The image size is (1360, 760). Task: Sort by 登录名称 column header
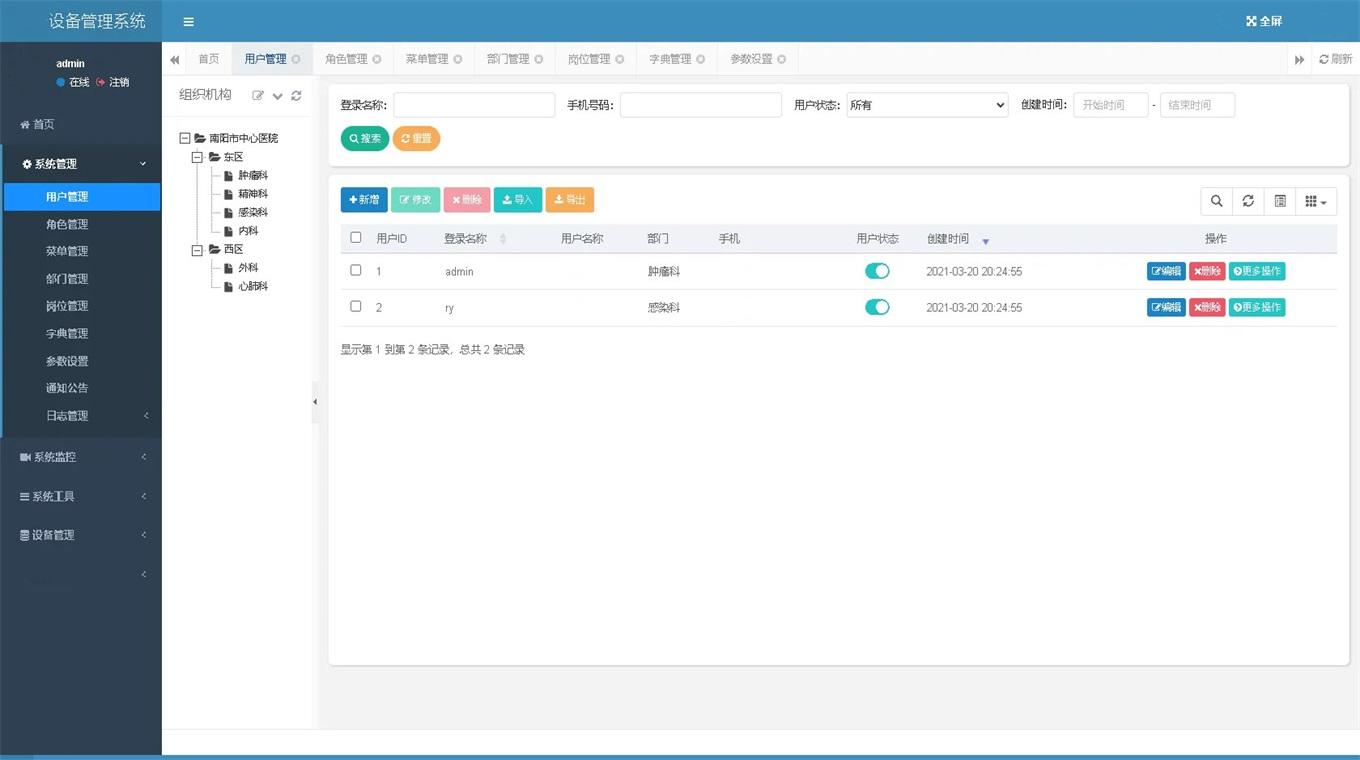466,239
